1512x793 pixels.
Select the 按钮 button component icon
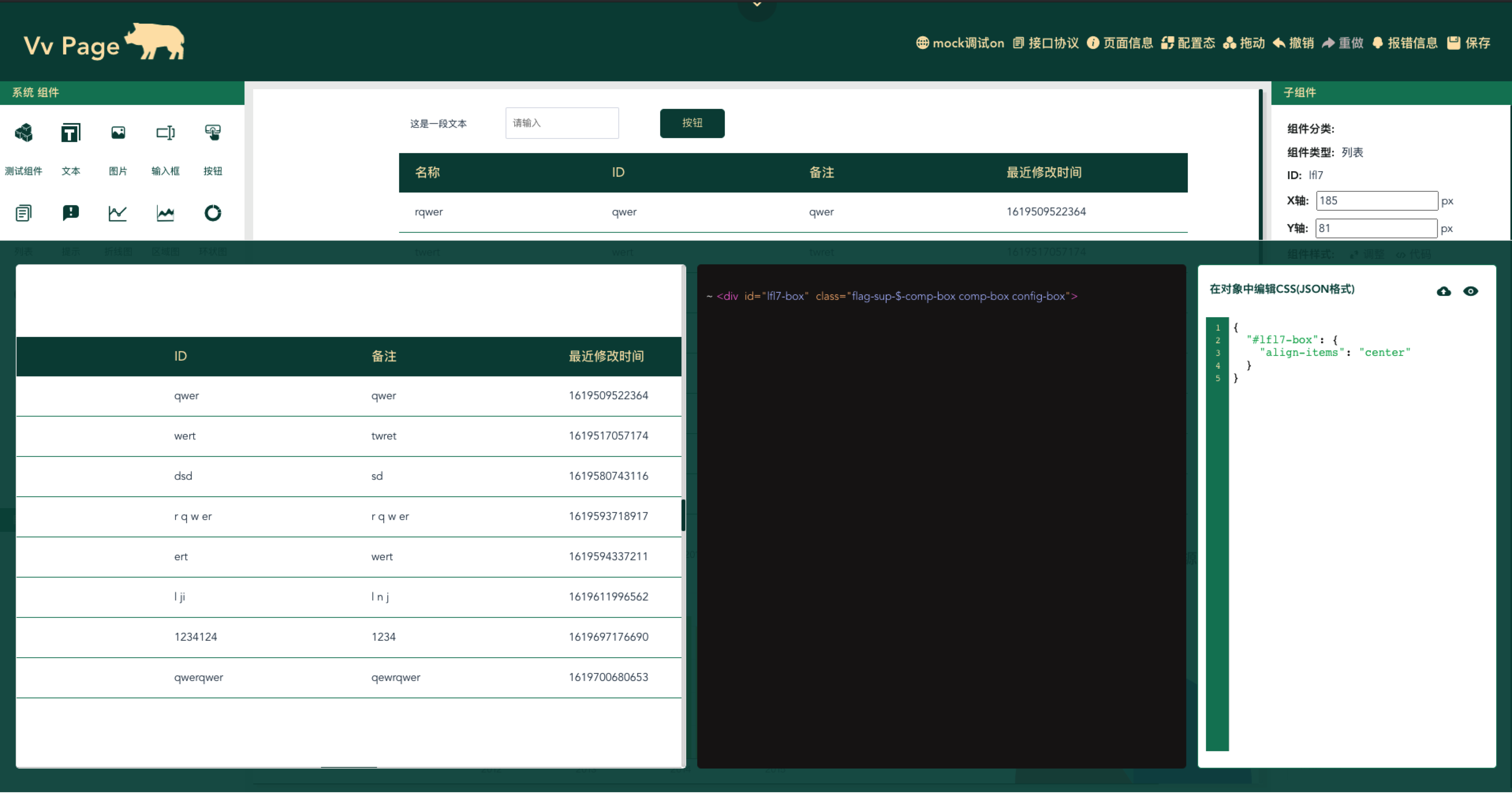tap(213, 133)
